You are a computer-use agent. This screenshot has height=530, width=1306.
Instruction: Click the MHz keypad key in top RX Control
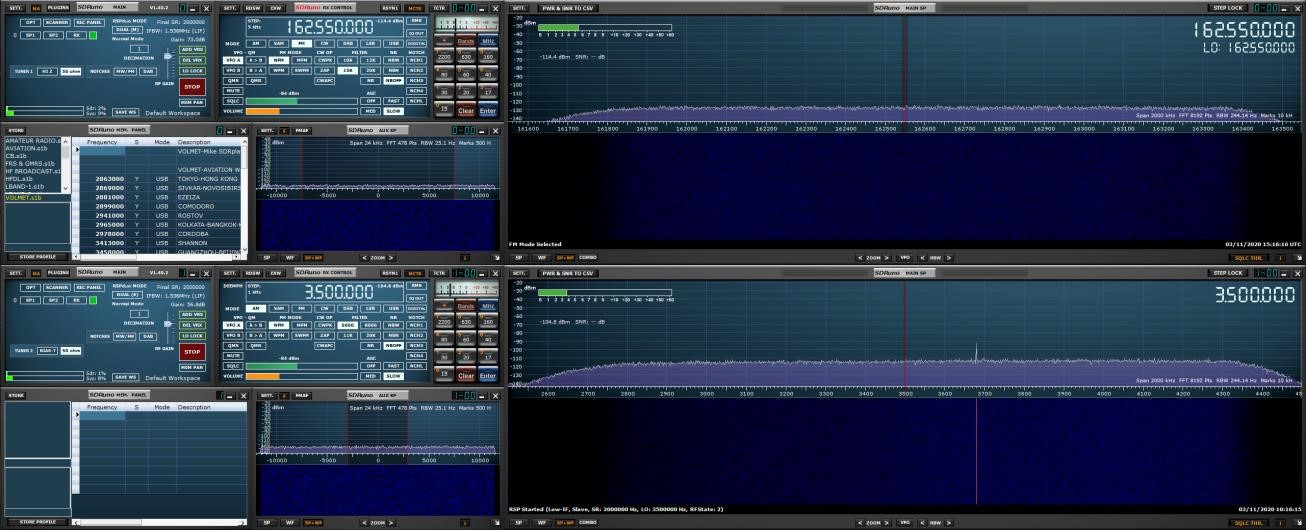pos(488,42)
